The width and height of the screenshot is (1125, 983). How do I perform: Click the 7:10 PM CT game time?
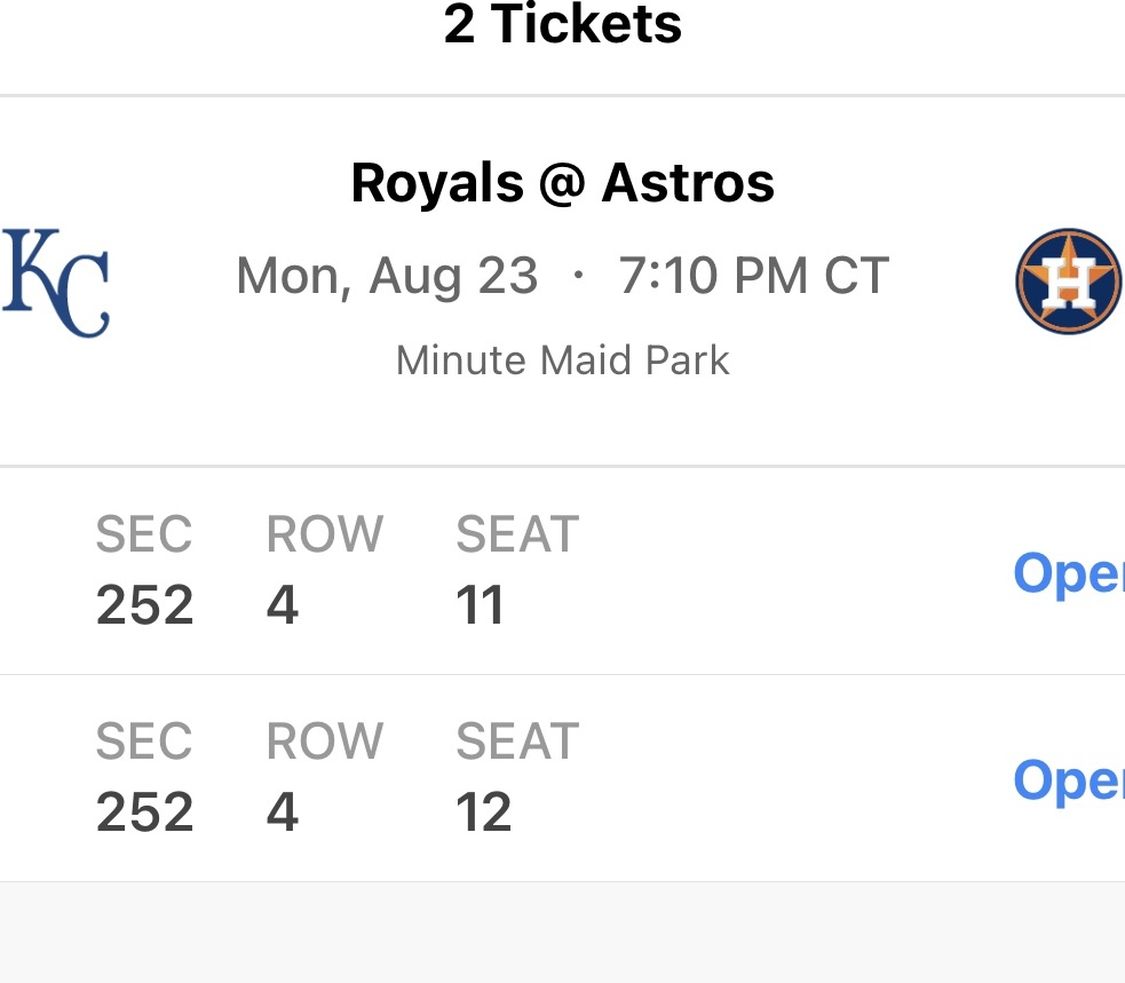754,276
